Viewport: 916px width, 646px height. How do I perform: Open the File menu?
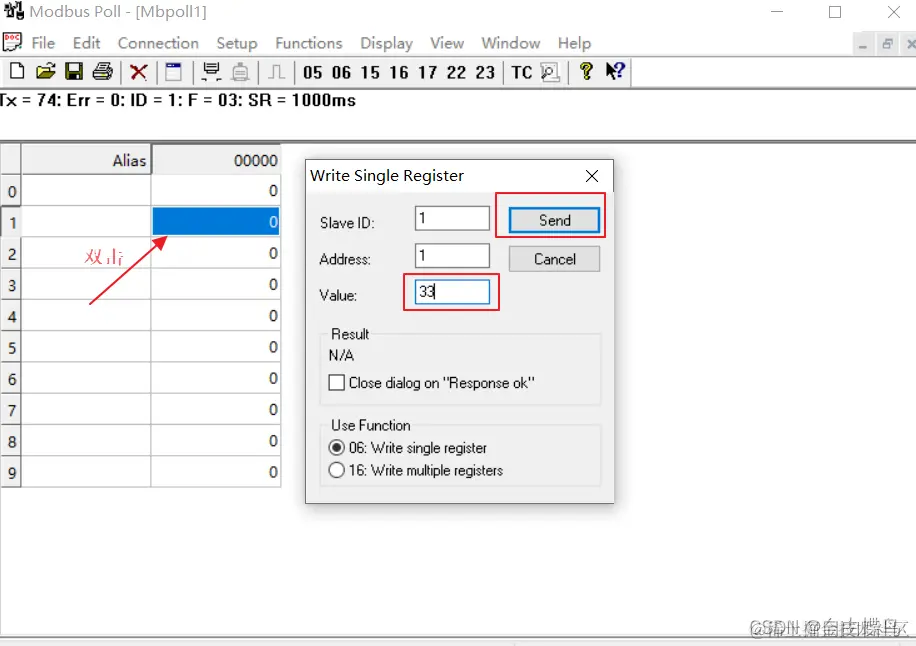point(43,43)
